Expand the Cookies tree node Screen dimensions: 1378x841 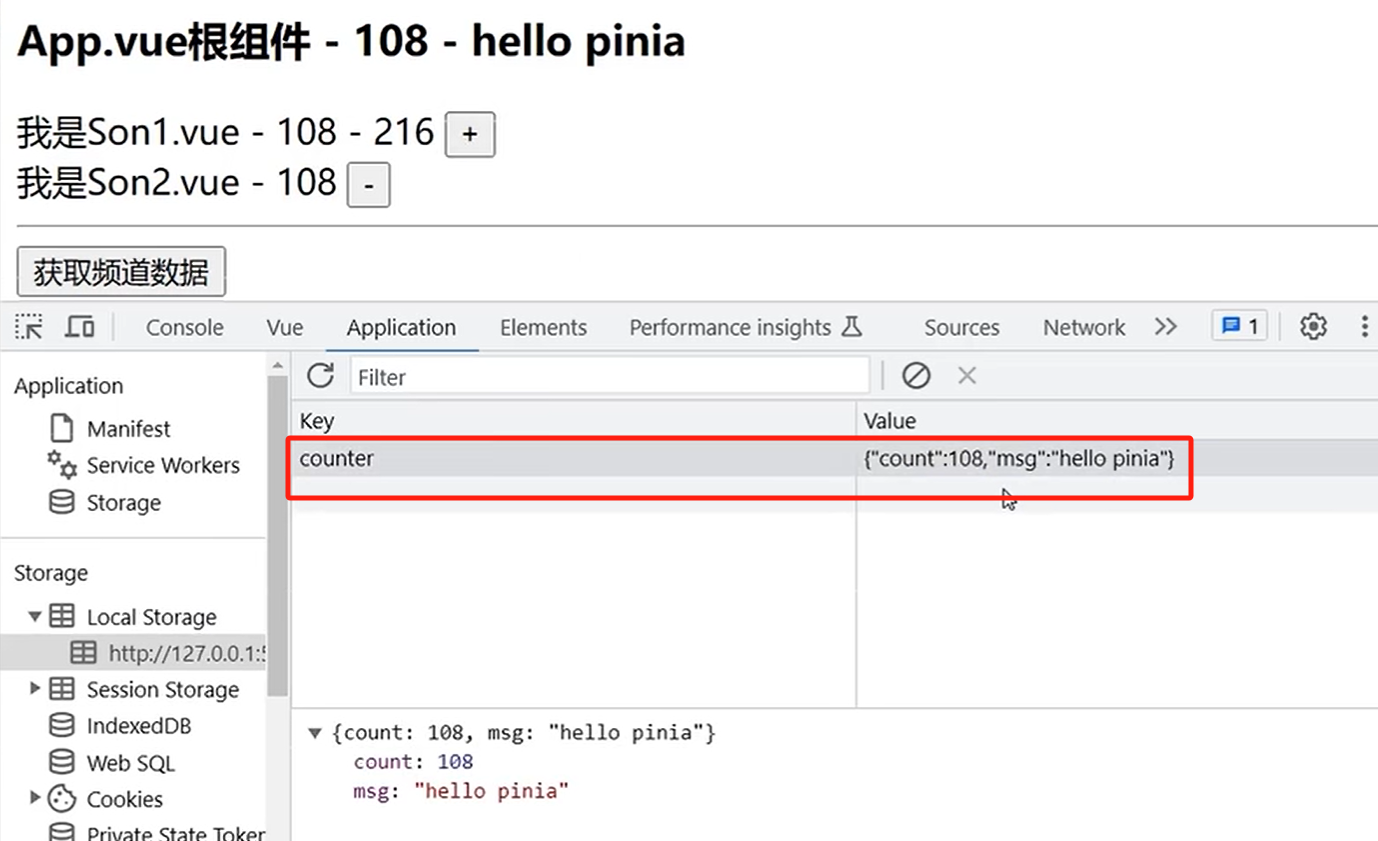(x=35, y=797)
